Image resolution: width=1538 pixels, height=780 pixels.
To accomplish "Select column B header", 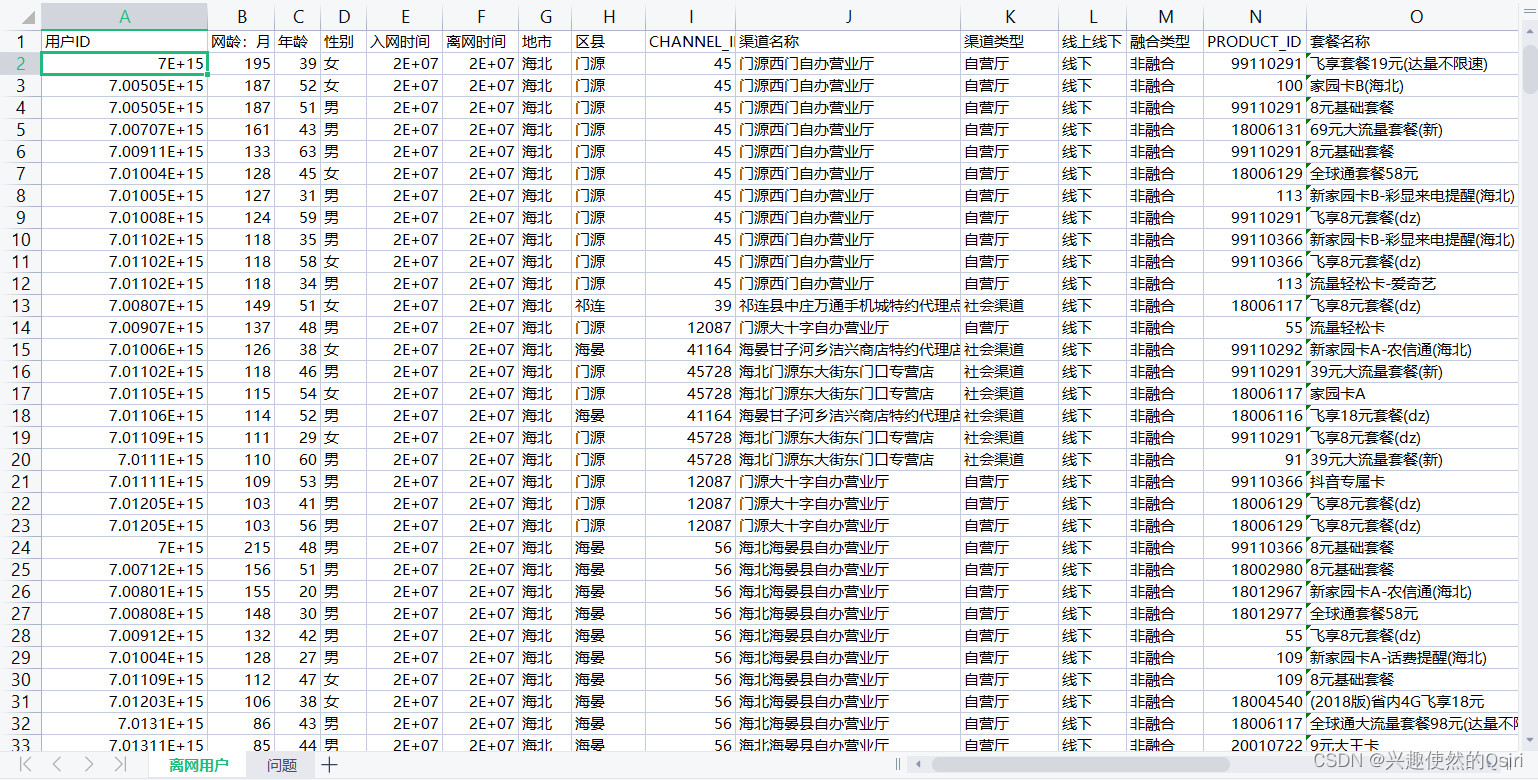I will coord(241,17).
